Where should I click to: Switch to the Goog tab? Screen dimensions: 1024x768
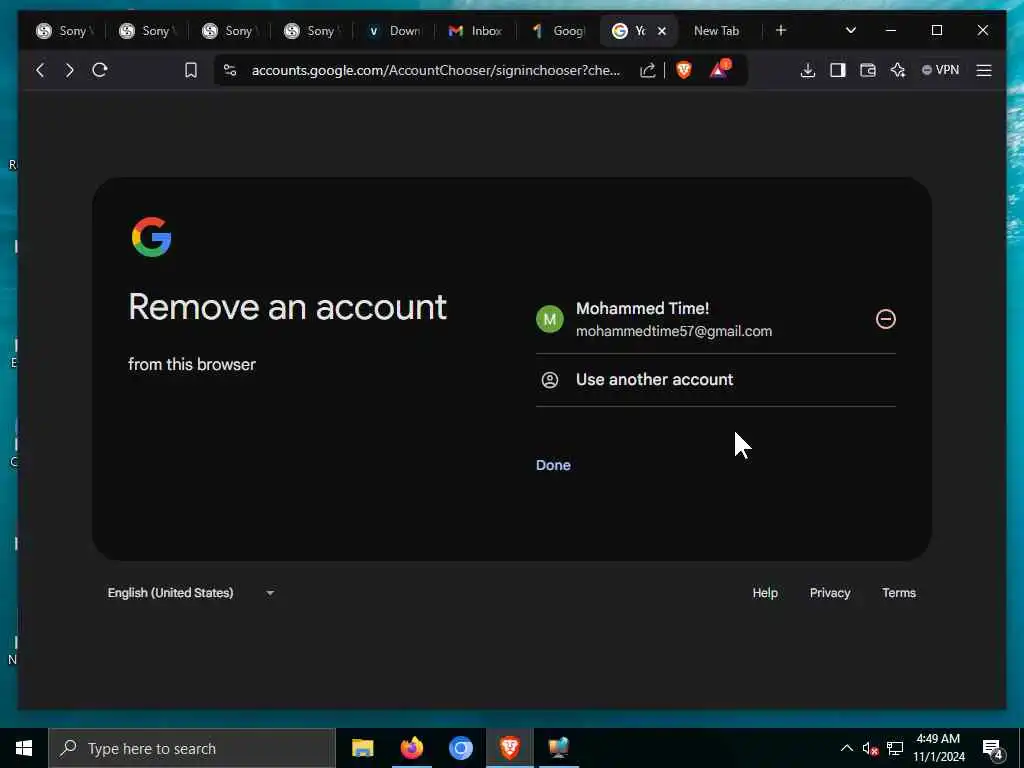[558, 31]
